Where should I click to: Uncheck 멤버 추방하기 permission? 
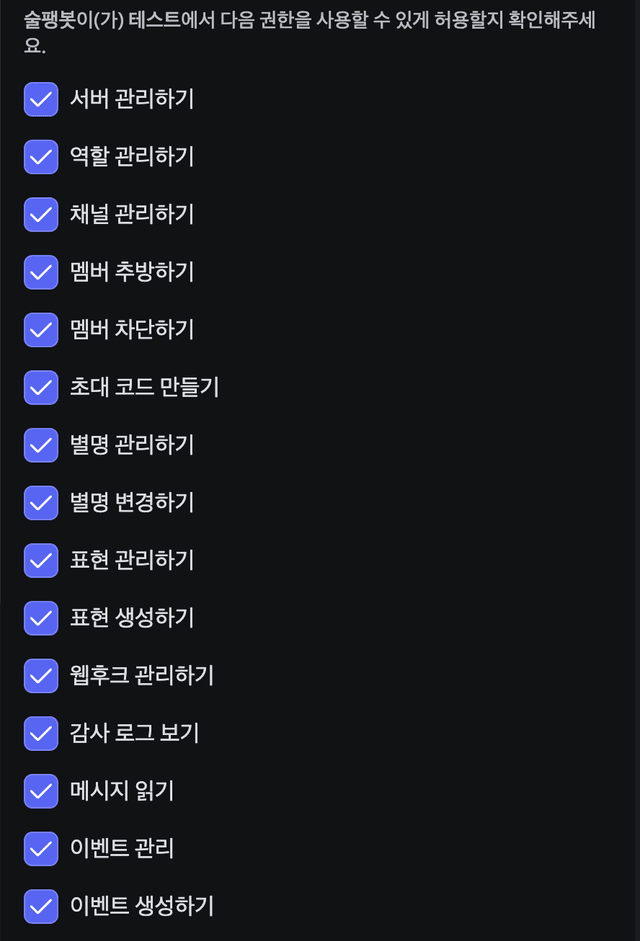tap(41, 272)
